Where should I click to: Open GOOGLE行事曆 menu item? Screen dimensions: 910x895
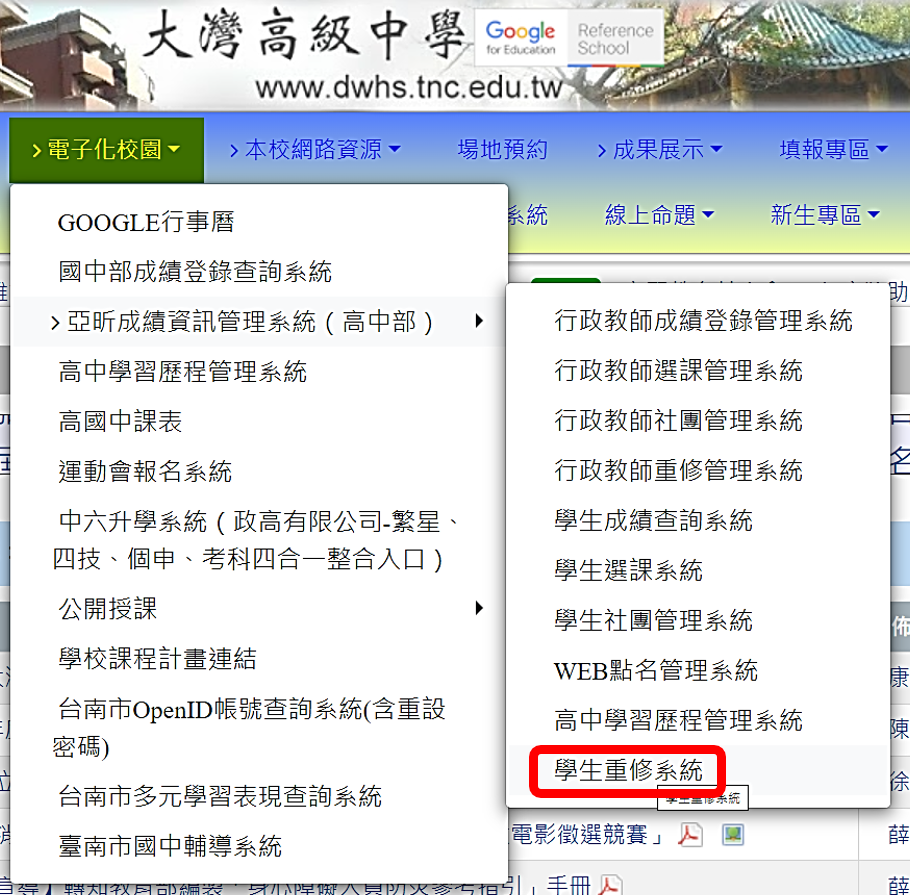[146, 223]
